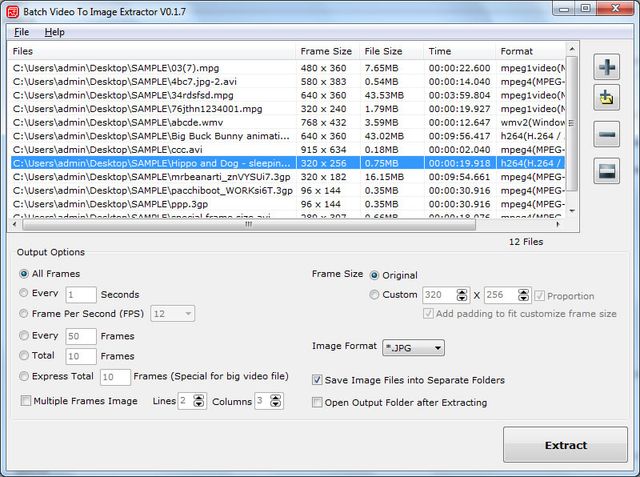The height and width of the screenshot is (477, 640).
Task: Click the add files plus icon
Action: [607, 69]
